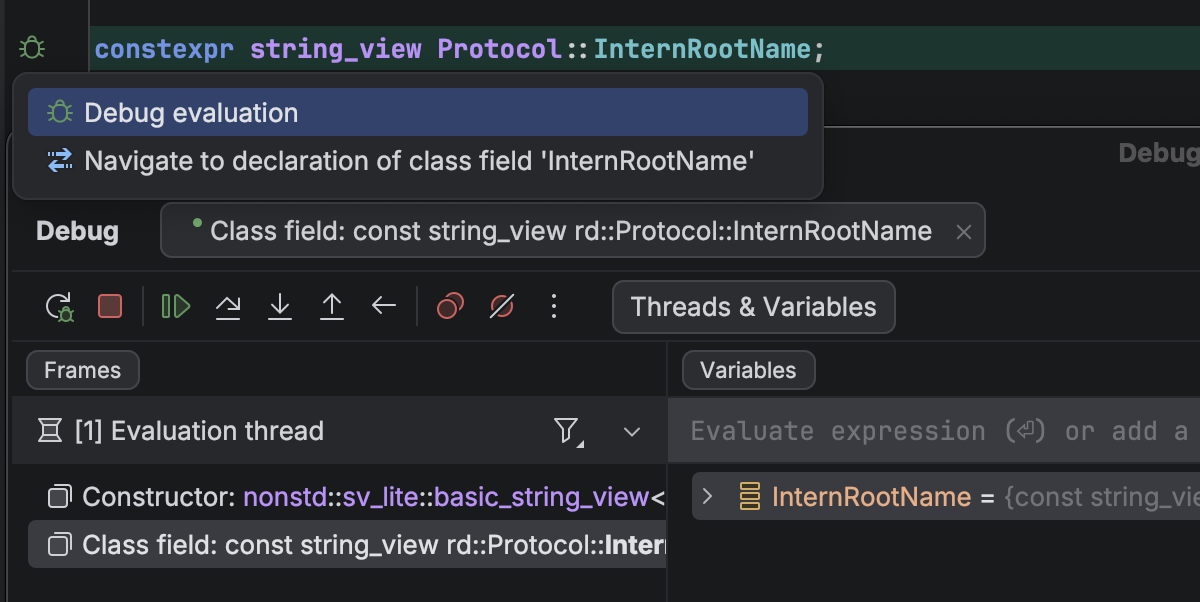This screenshot has width=1200, height=602.
Task: Click the Evaluate expression input field
Action: (x=940, y=432)
